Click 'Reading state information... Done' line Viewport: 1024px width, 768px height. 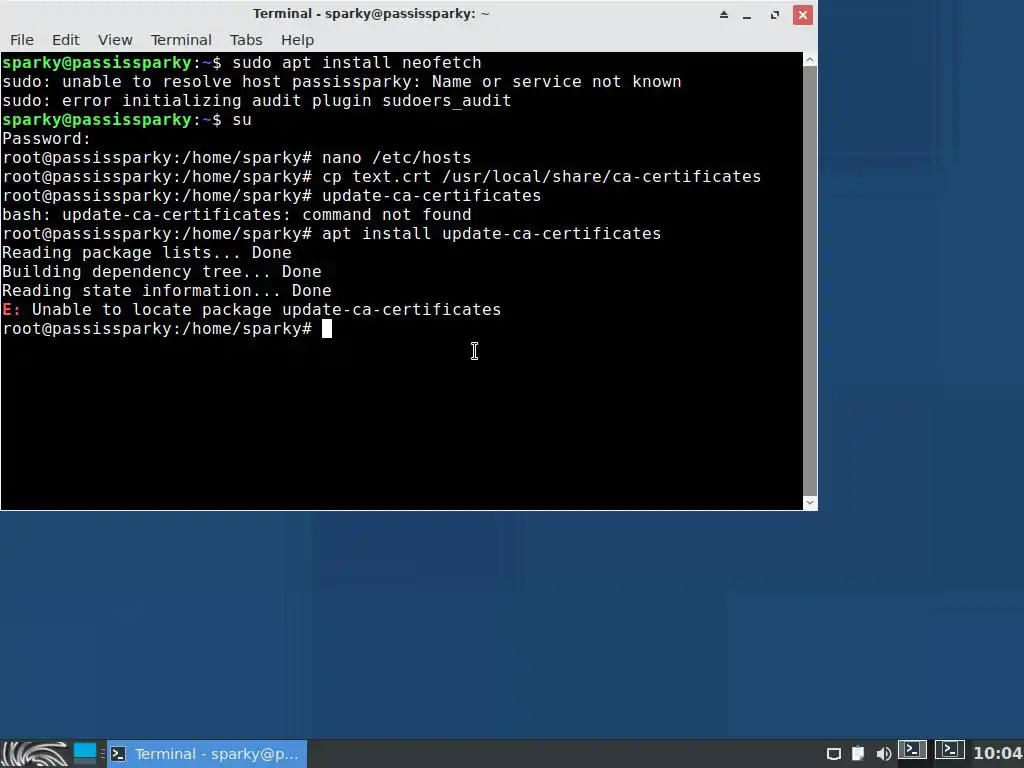coord(167,290)
